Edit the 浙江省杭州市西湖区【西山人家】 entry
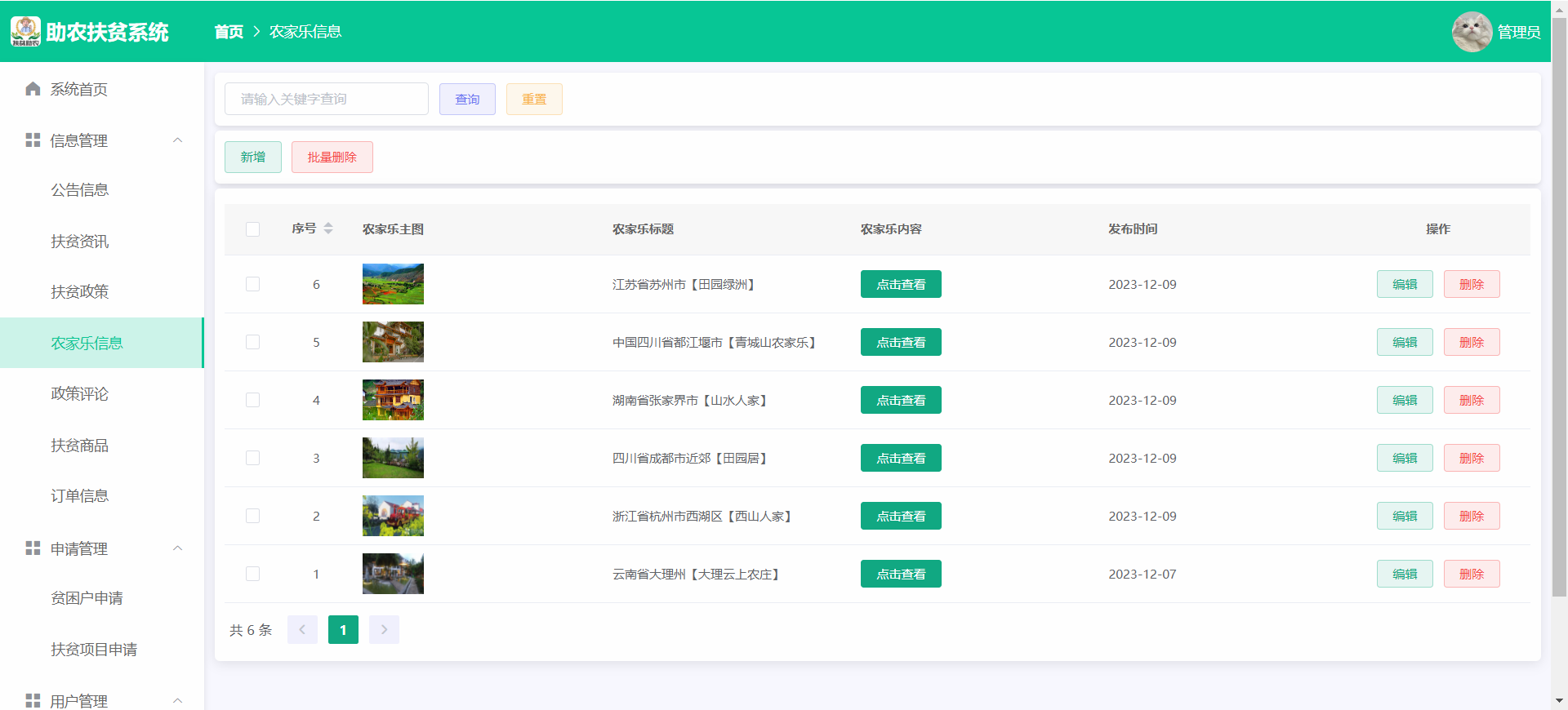1568x710 pixels. [1405, 516]
